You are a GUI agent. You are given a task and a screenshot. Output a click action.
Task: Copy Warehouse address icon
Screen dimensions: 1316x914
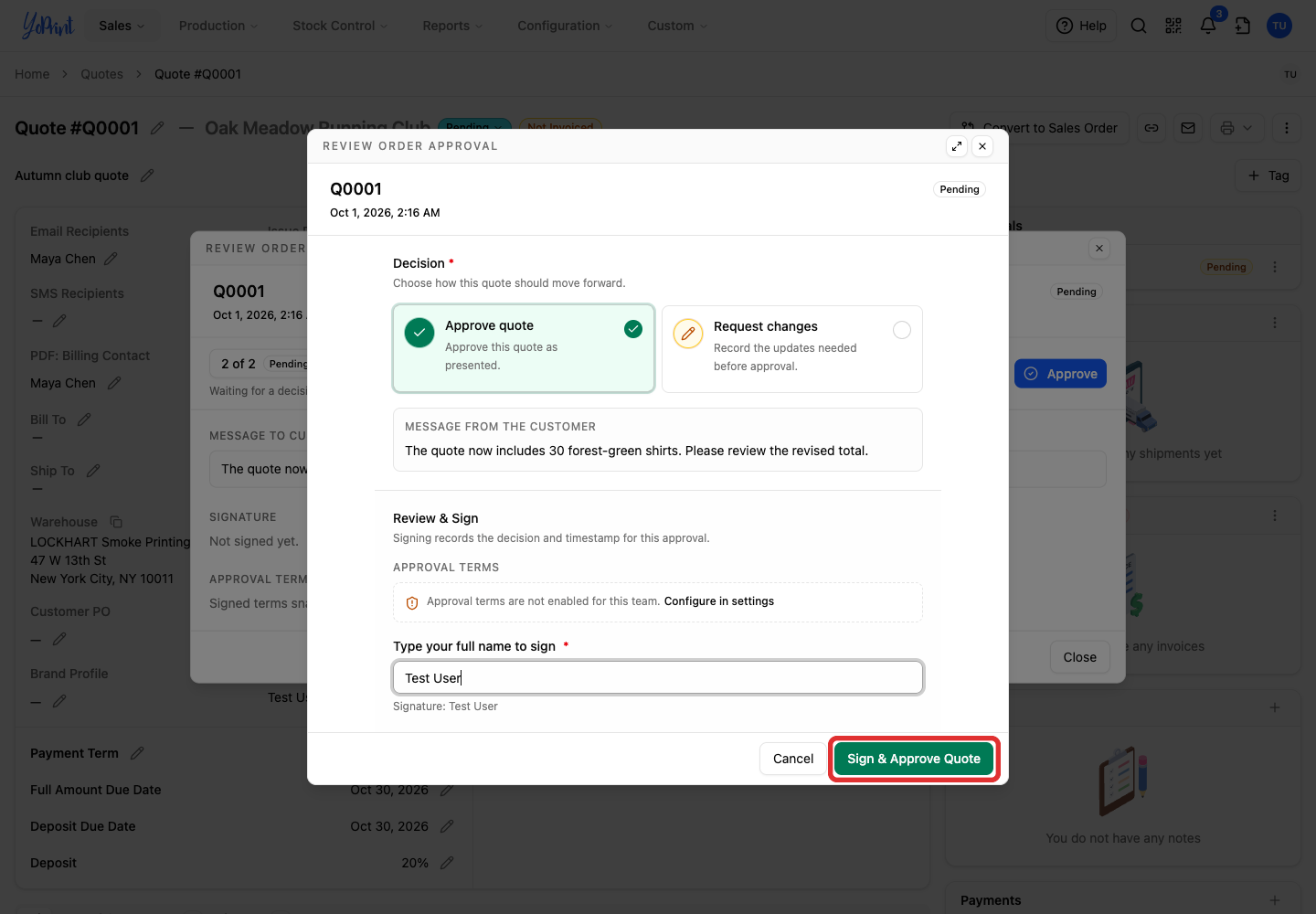(116, 522)
